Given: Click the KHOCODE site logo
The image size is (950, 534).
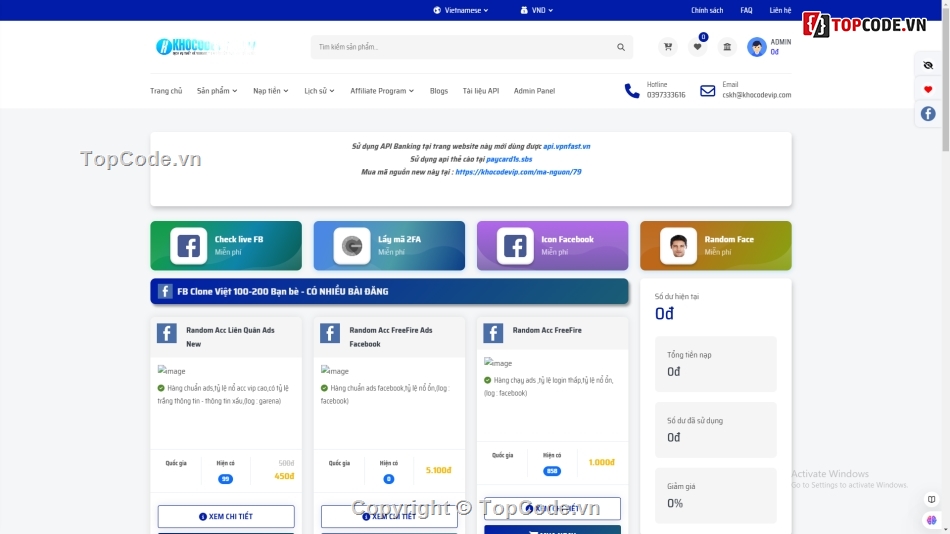Looking at the screenshot, I should [206, 47].
